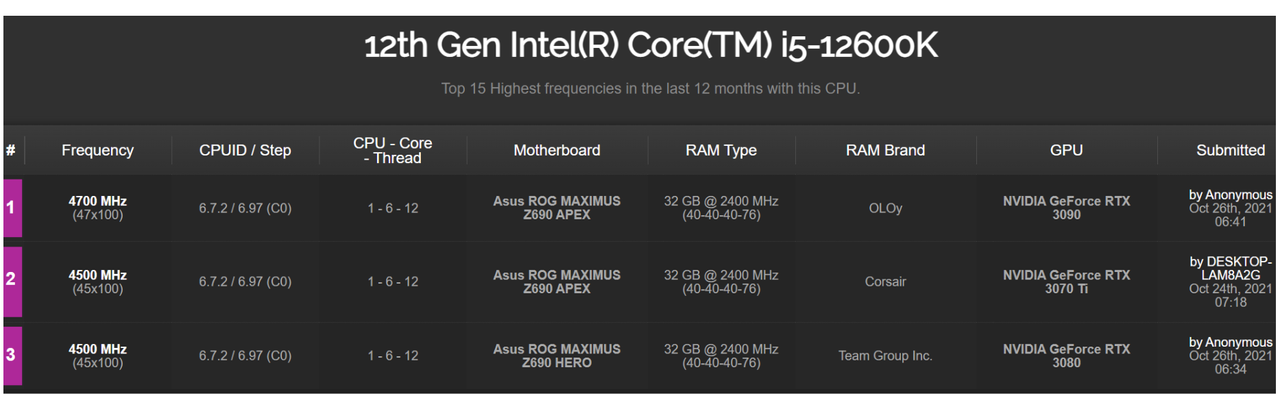
Task: Click the Team Group Inc. cell
Action: 885,356
